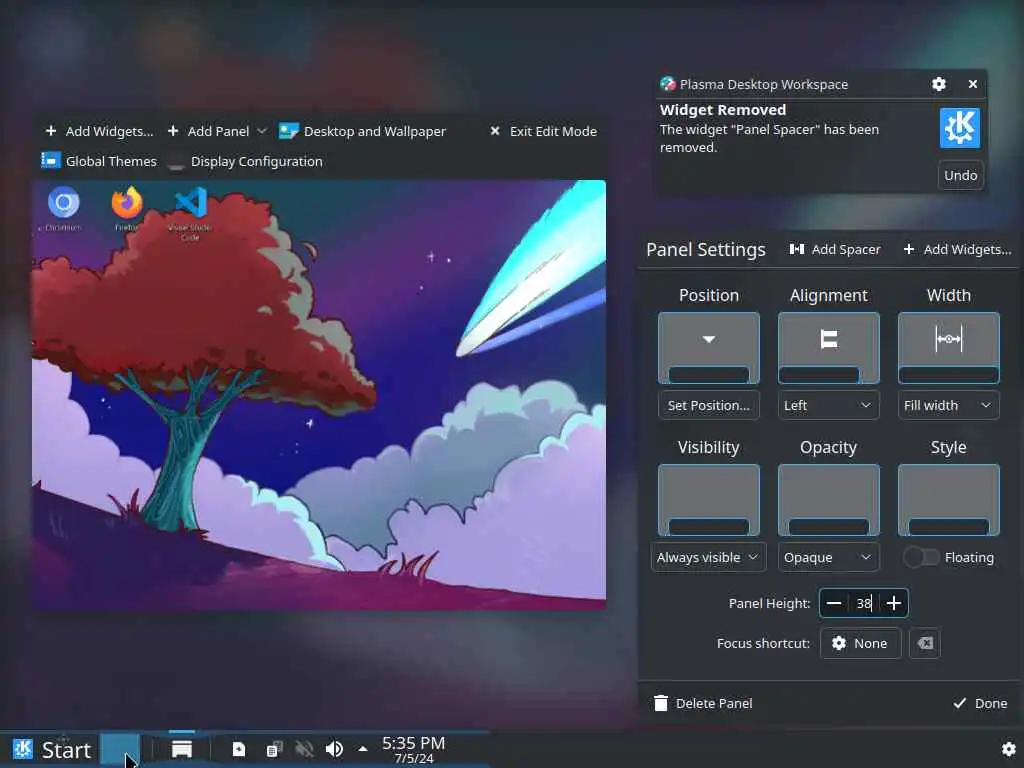Open the removable devices tray icon
The height and width of the screenshot is (768, 1024).
tap(239, 750)
